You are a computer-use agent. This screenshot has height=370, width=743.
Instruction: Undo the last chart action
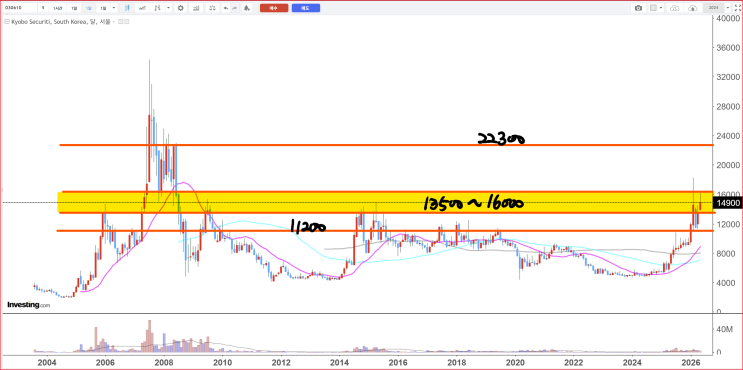pyautogui.click(x=226, y=8)
